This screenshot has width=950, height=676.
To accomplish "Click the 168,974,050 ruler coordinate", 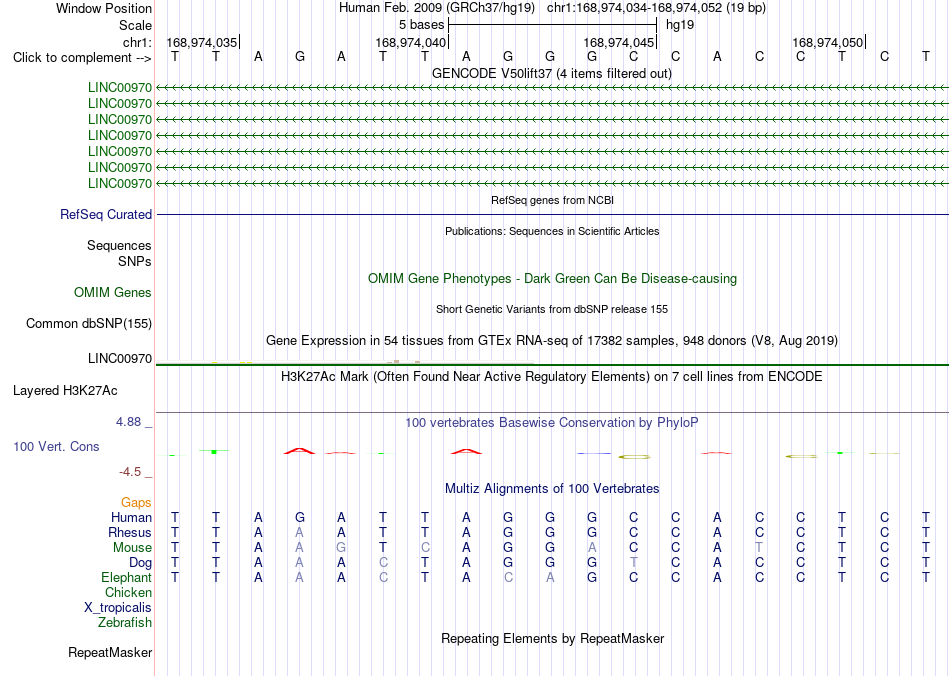I will tap(828, 42).
